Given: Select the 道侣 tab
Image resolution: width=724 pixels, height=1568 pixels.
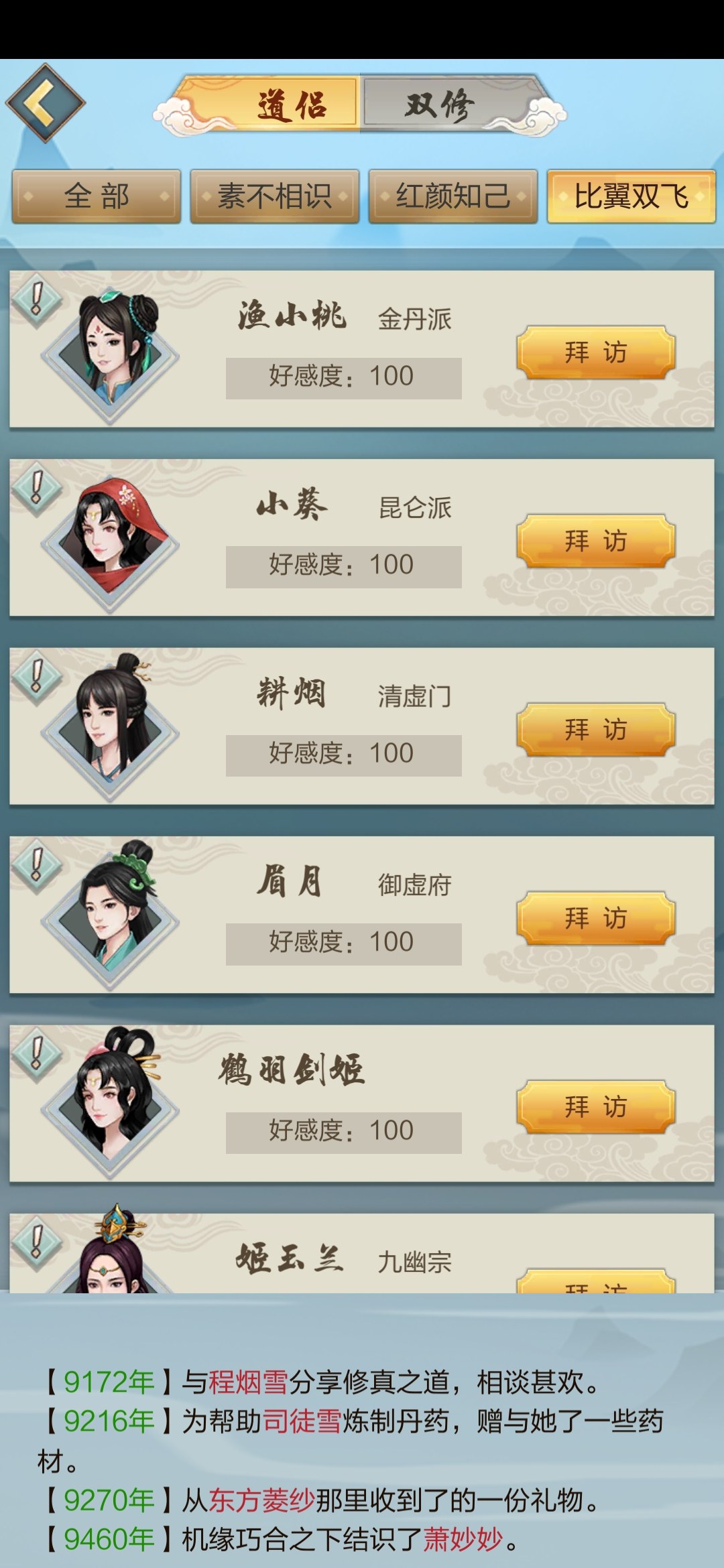Looking at the screenshot, I should 292,105.
